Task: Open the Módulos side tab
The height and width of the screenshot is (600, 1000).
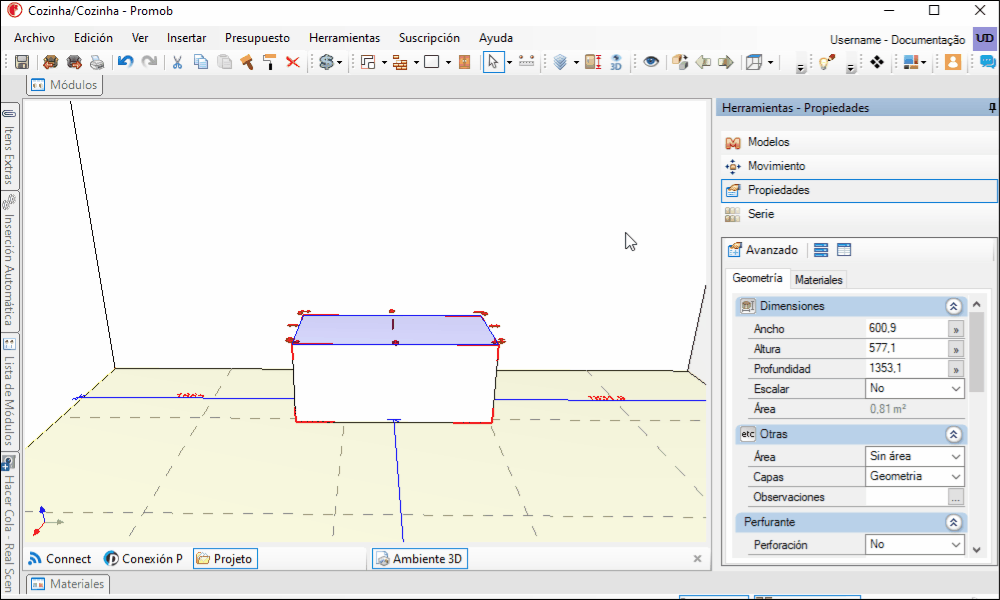Action: point(64,85)
